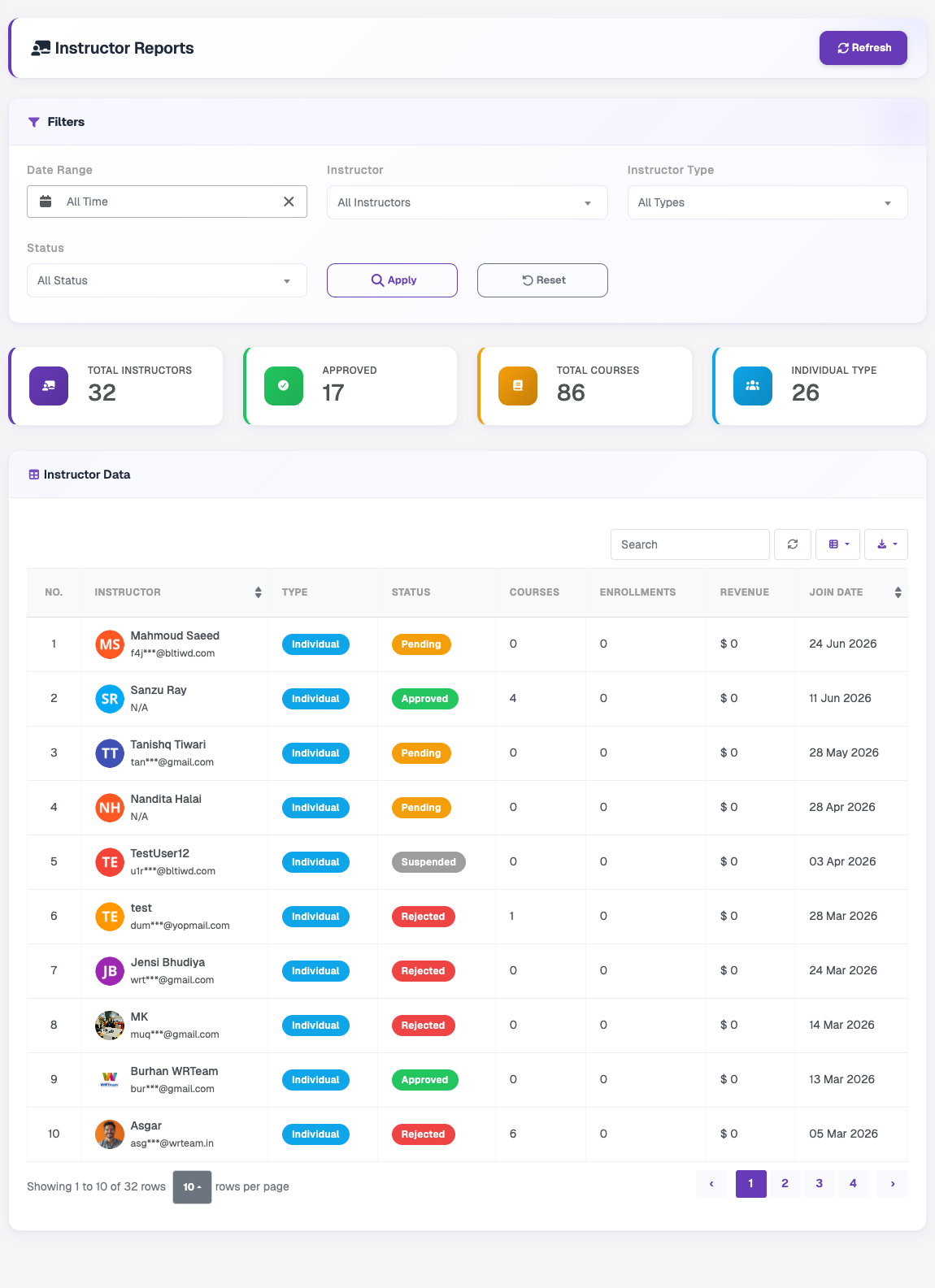Click Asgar's profile photo
Image resolution: width=935 pixels, height=1288 pixels.
110,1134
